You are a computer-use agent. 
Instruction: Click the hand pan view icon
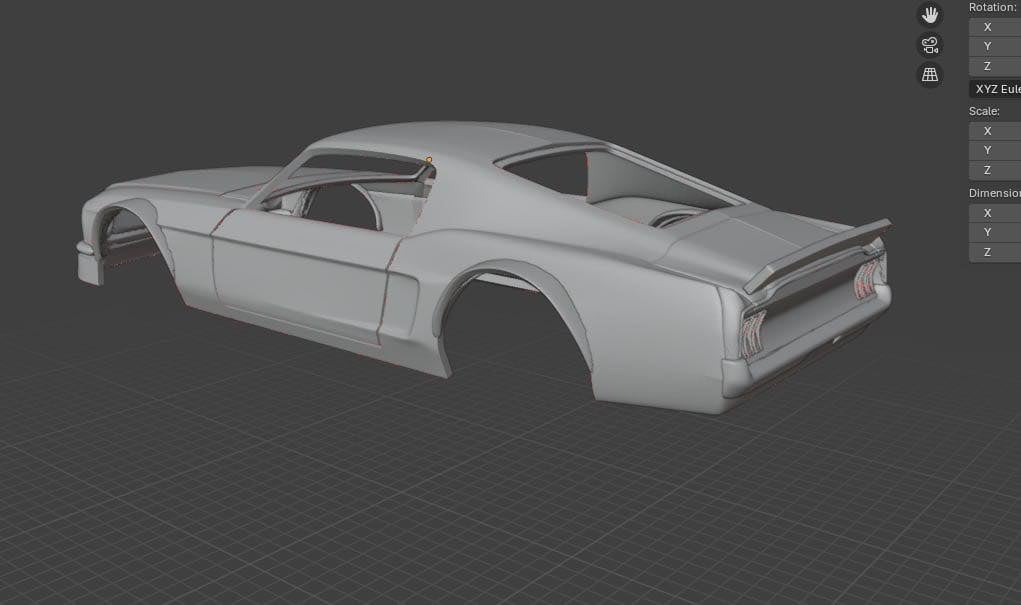click(930, 15)
